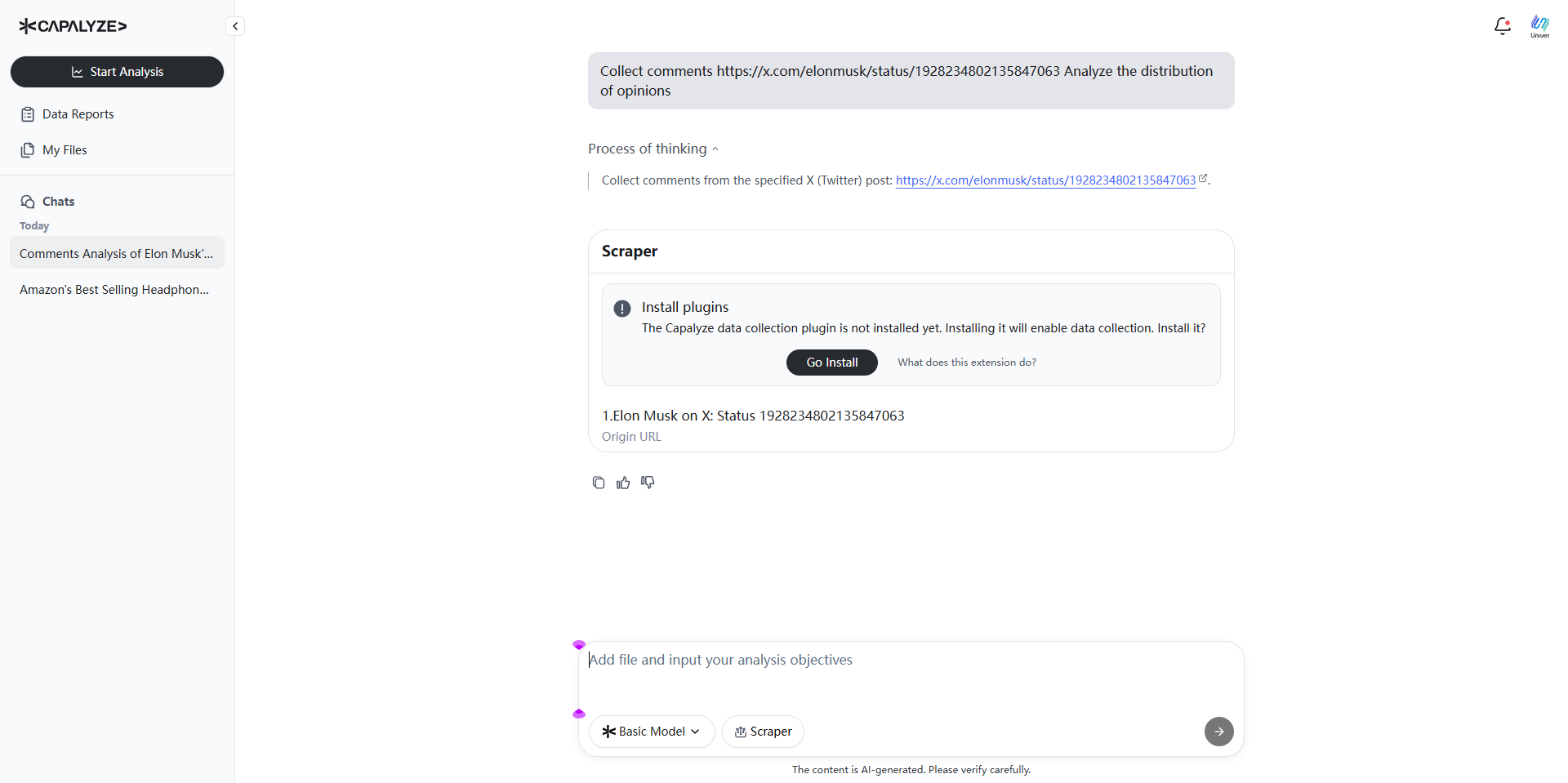Click the AI-generated content disclaimer
This screenshot has height=783, width=1568.
[x=911, y=769]
